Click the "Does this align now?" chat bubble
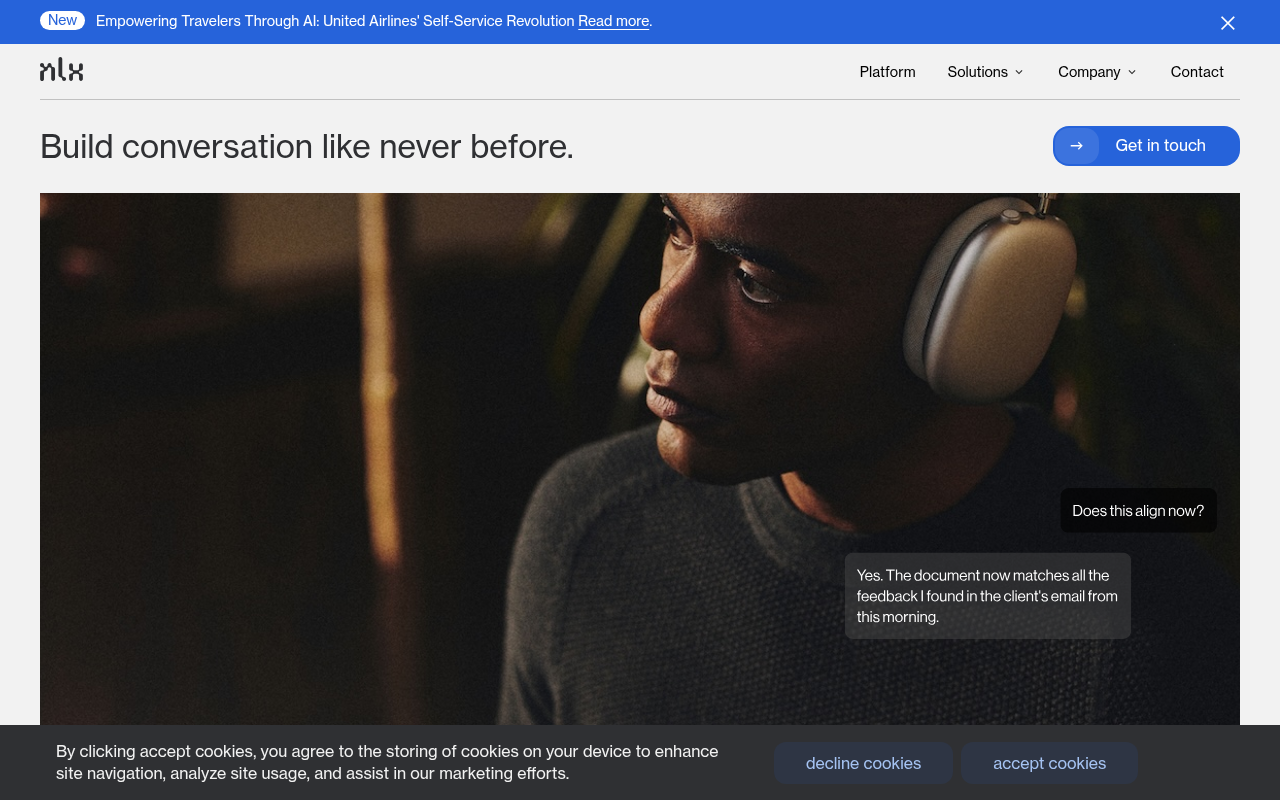Screen dimensions: 1280x800 (x=1138, y=510)
